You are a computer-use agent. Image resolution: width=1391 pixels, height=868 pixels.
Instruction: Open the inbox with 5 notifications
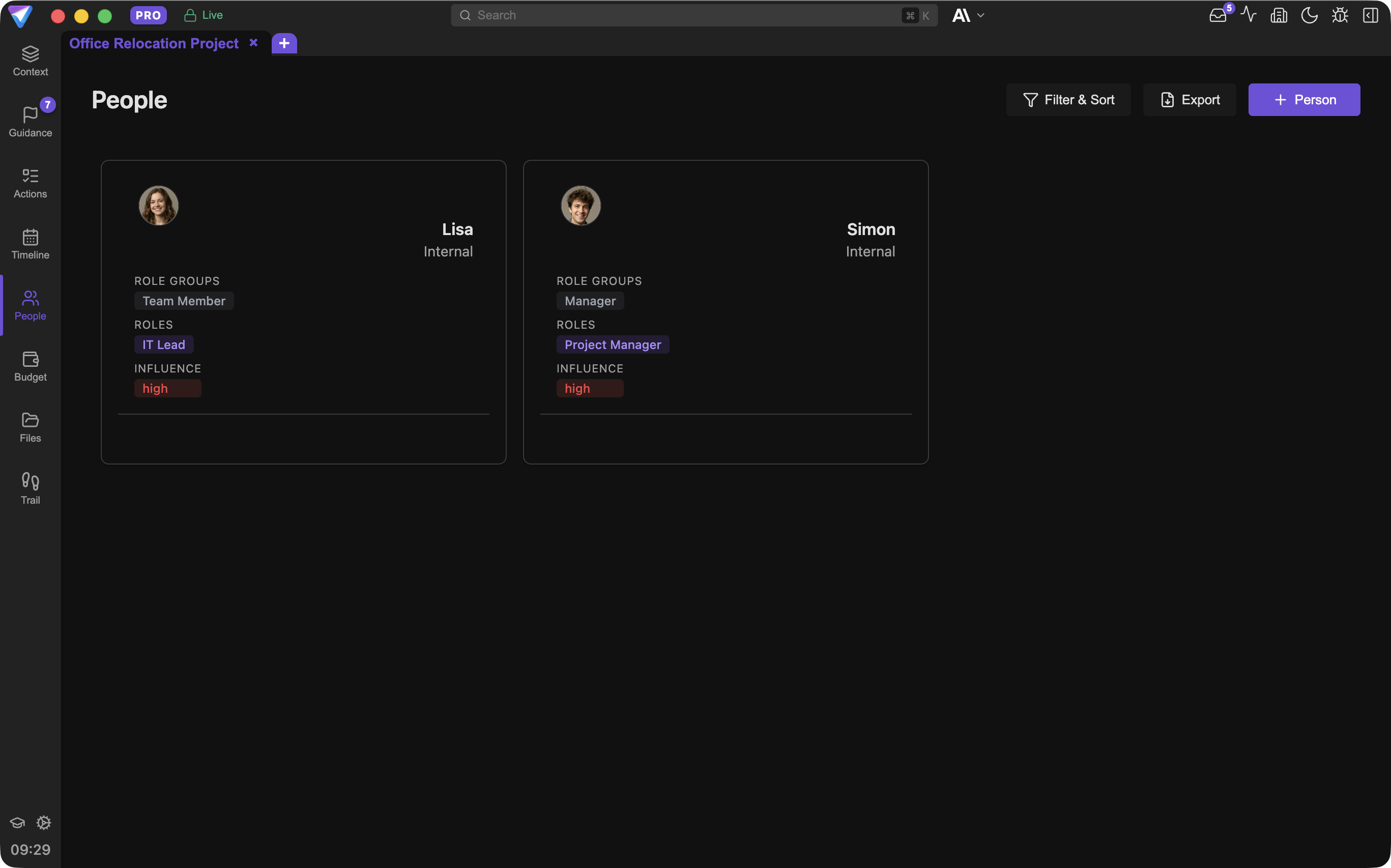pyautogui.click(x=1218, y=15)
